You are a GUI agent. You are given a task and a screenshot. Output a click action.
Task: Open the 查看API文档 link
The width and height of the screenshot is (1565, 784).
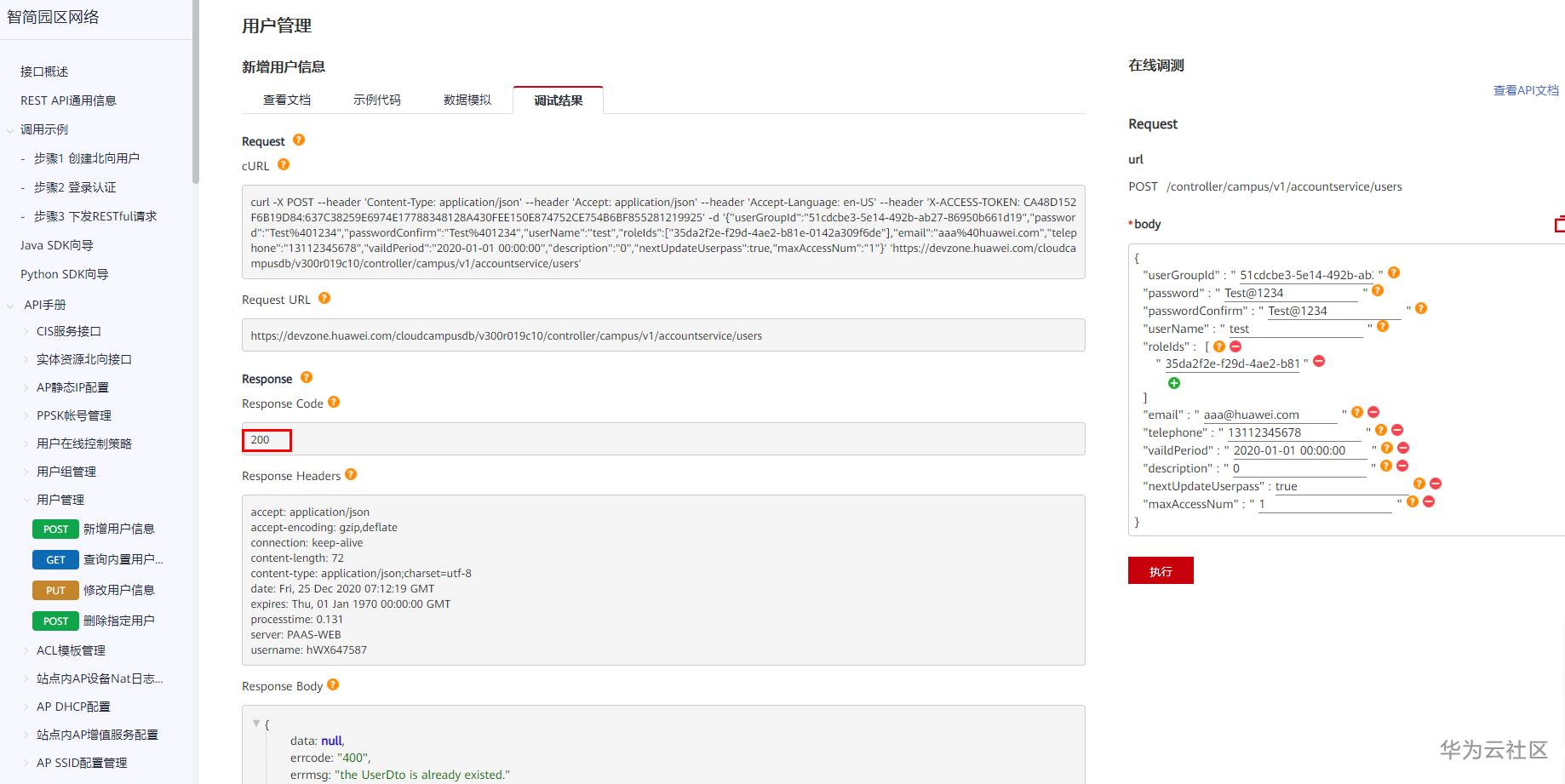tap(1526, 90)
